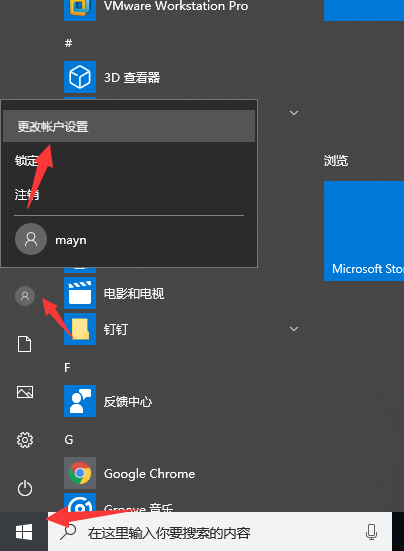The image size is (404, 551).
Task: Click the 浏览 tile group heading
Action: [336, 161]
